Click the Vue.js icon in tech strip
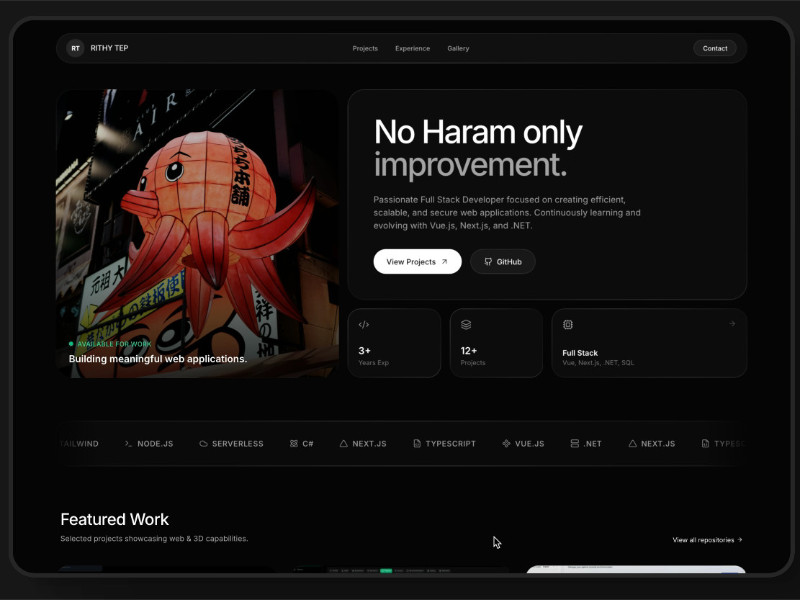 (506, 443)
